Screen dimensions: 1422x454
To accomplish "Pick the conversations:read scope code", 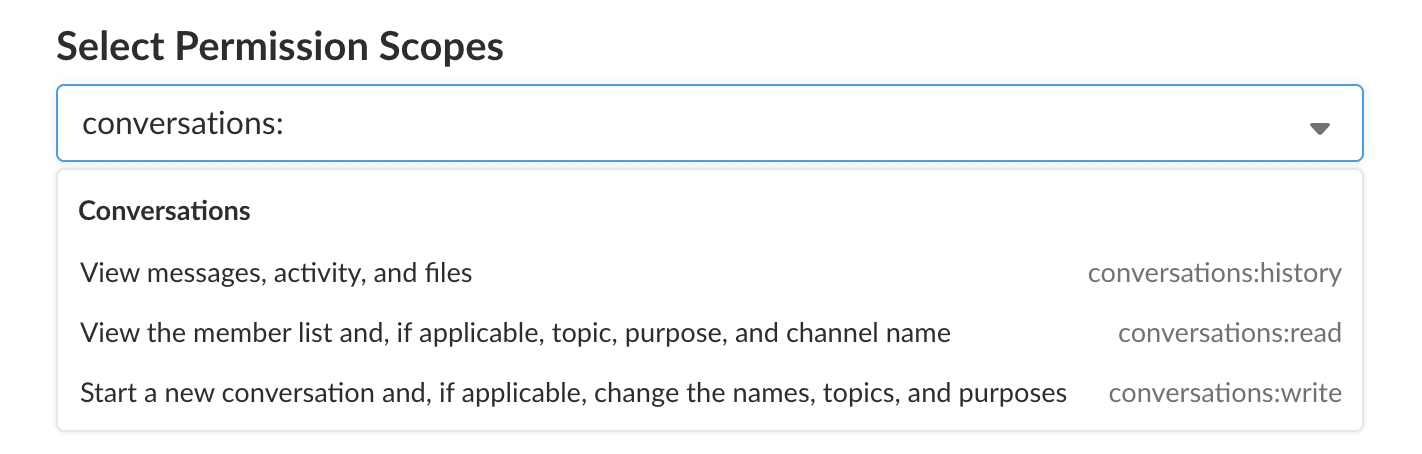I will 1229,333.
